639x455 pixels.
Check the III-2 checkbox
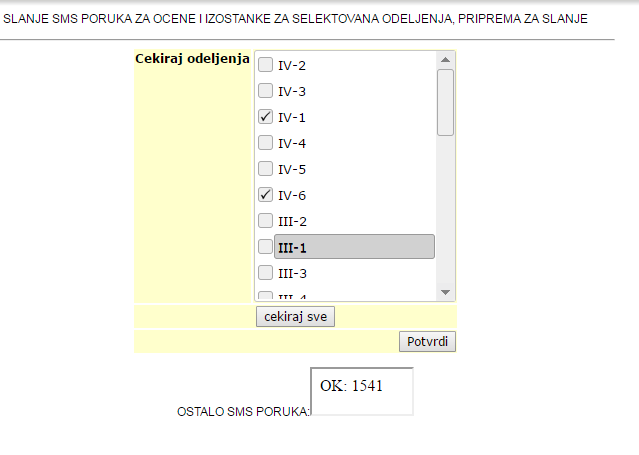[x=266, y=221]
